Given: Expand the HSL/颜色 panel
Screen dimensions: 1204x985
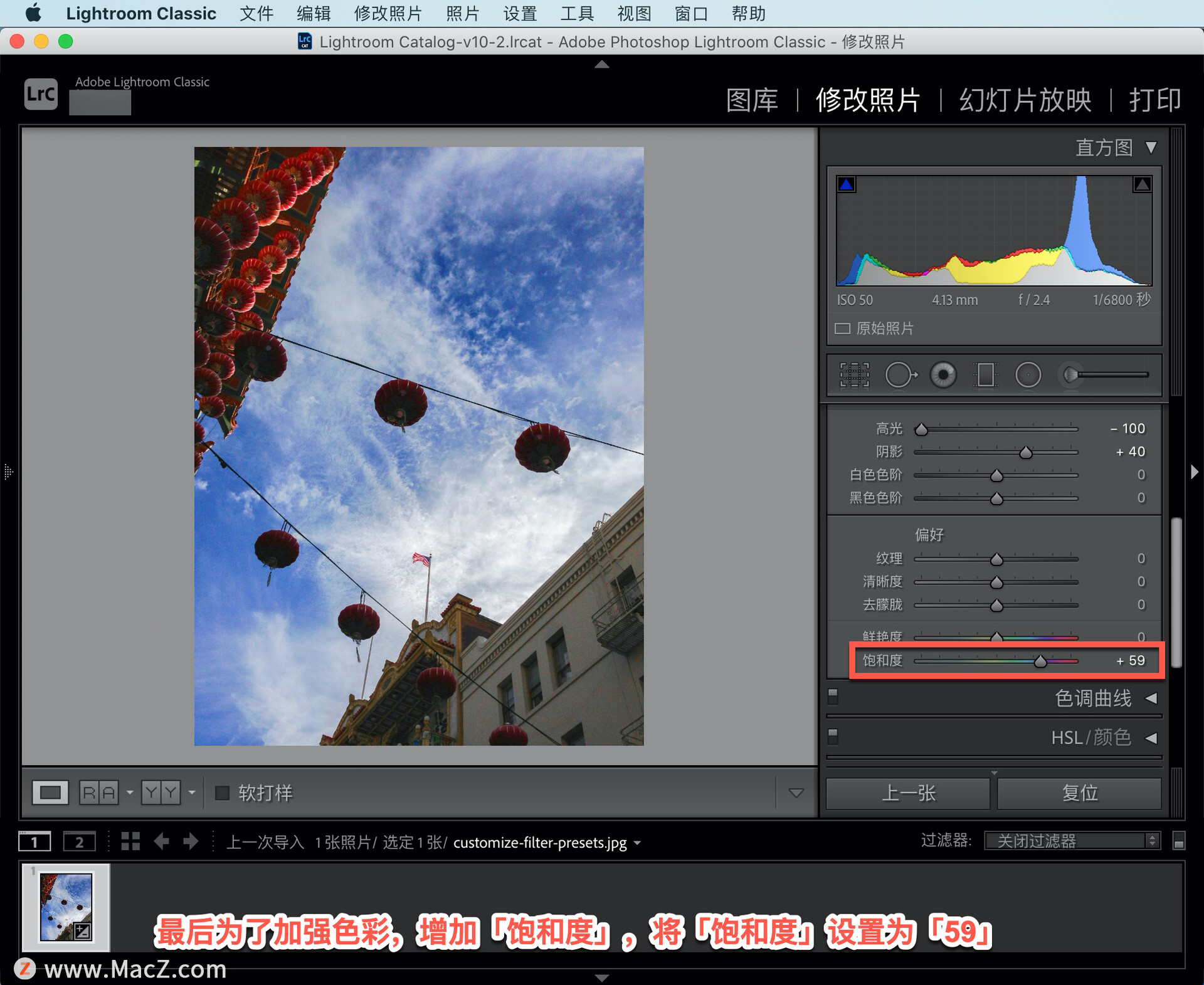Looking at the screenshot, I should click(x=1151, y=738).
